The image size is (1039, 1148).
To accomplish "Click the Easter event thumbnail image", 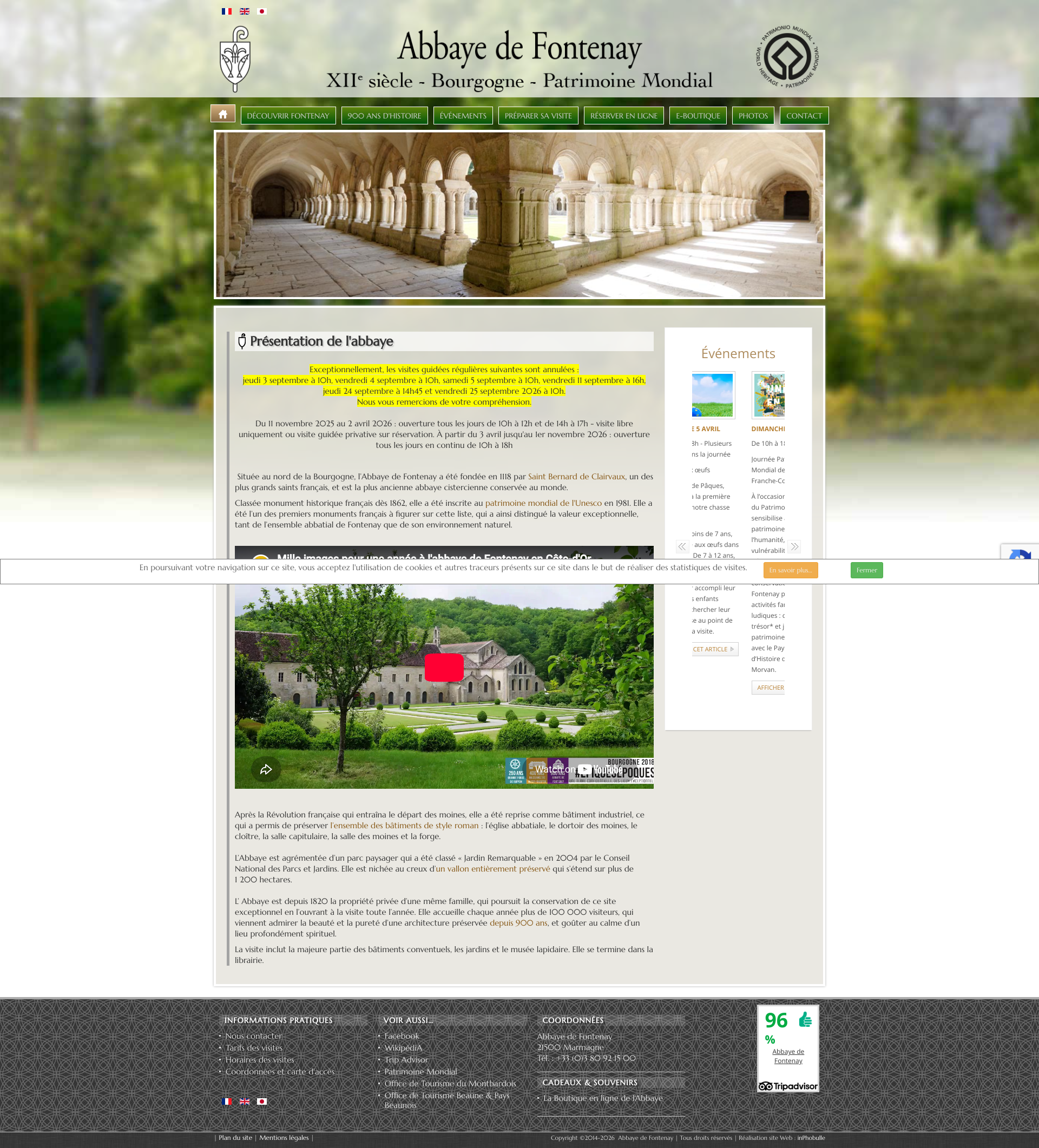I will (713, 395).
